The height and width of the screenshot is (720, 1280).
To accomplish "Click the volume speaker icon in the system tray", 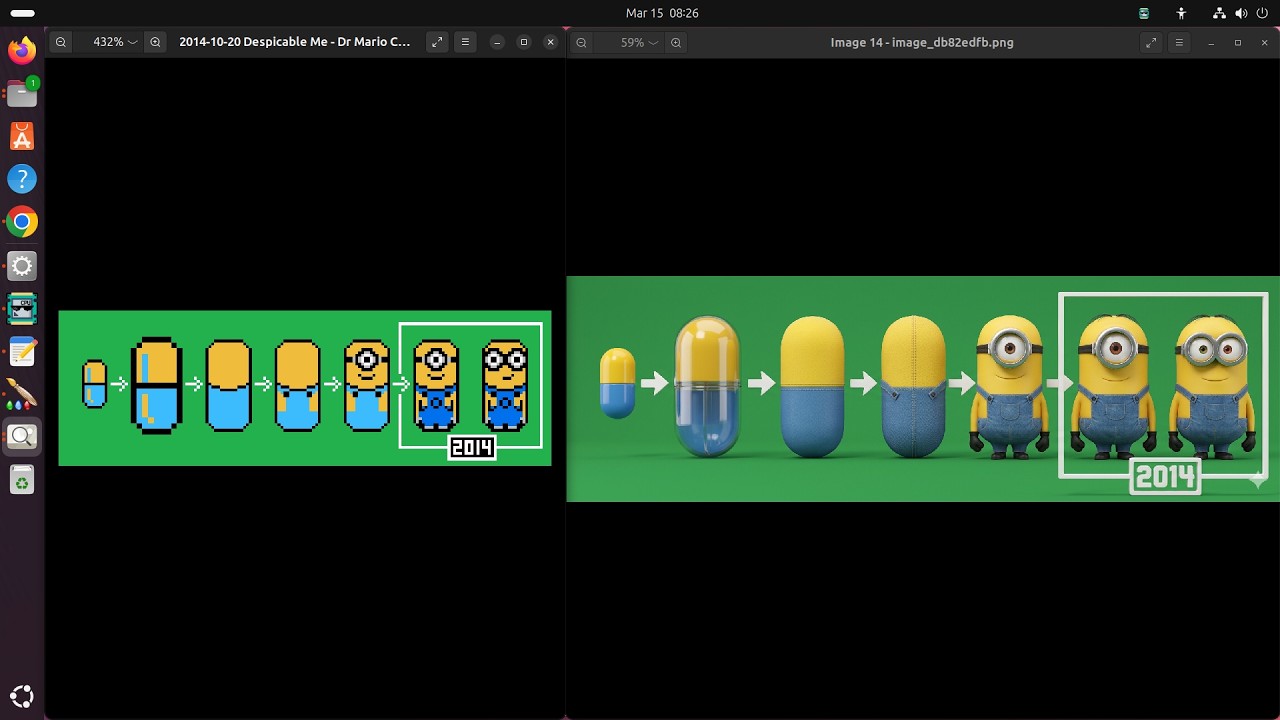I will click(x=1241, y=13).
